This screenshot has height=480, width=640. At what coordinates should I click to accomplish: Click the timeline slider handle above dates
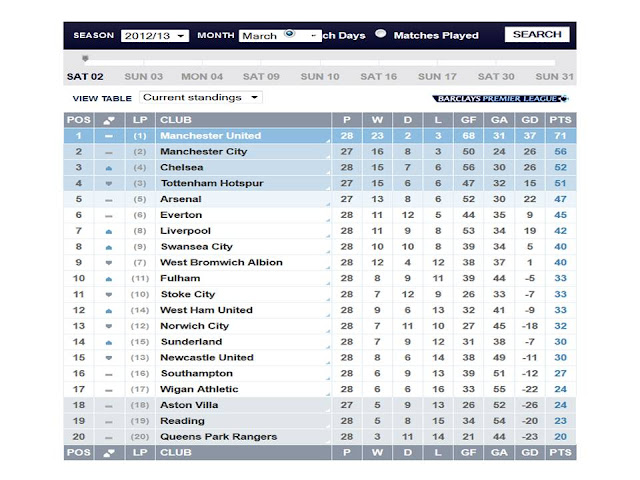pos(85,59)
